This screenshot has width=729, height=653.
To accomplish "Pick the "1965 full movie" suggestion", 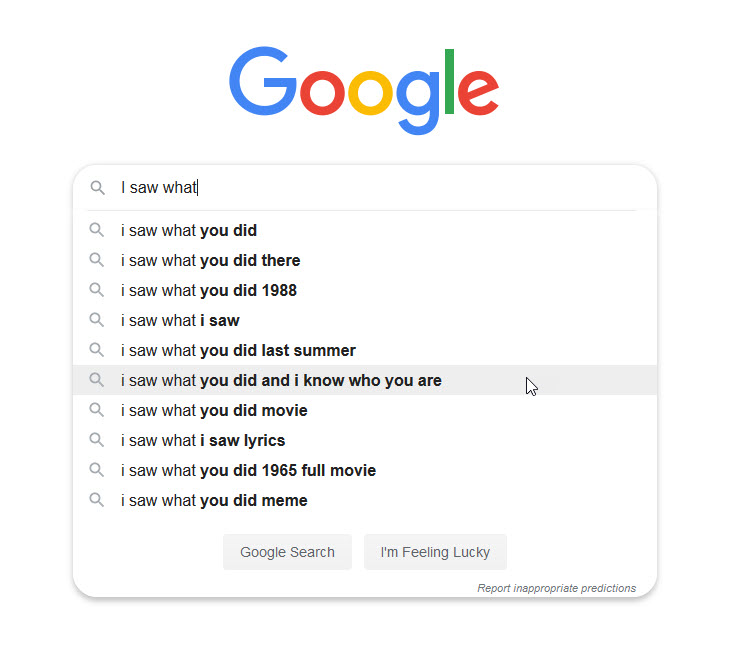I will (248, 470).
